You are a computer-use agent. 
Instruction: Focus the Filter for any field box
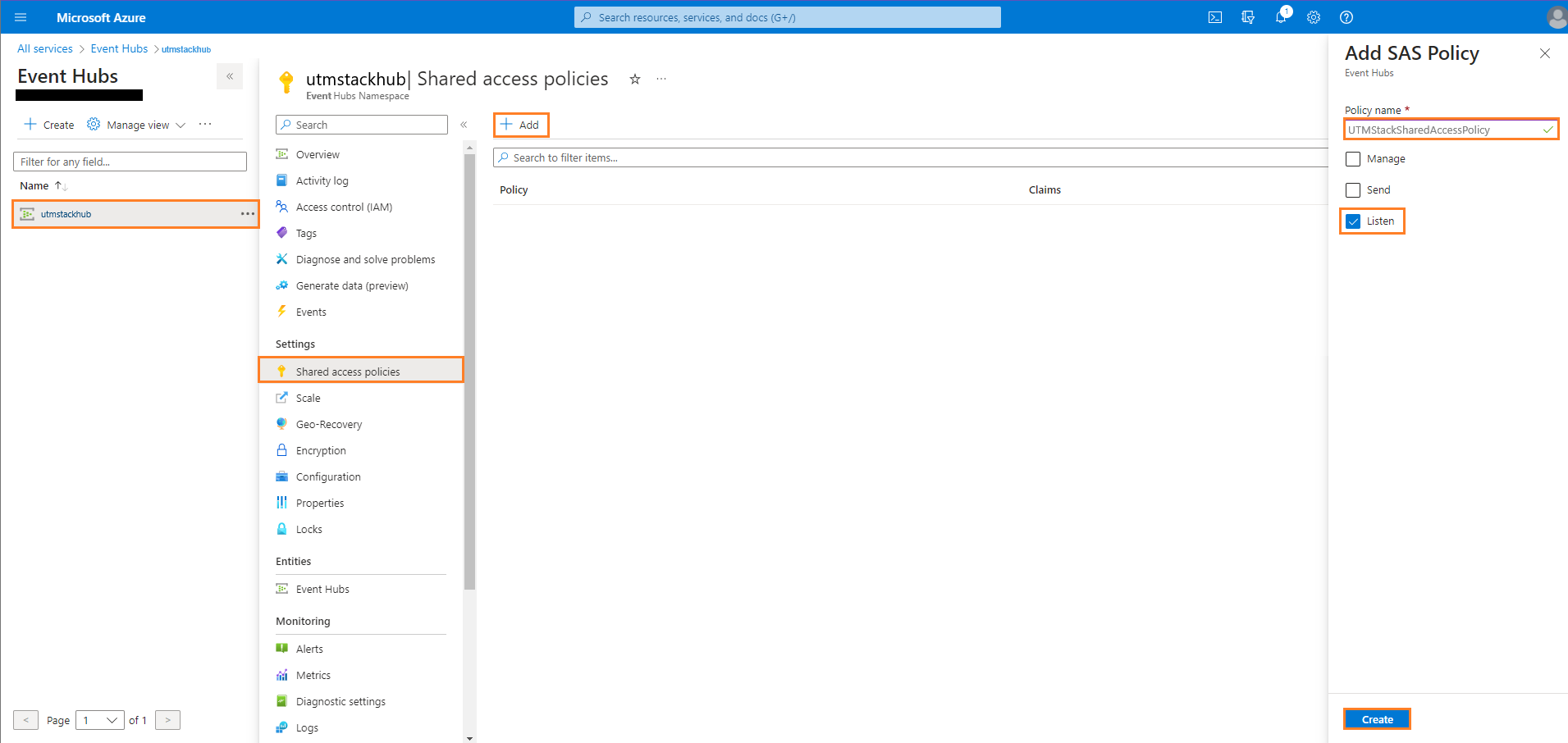(130, 162)
